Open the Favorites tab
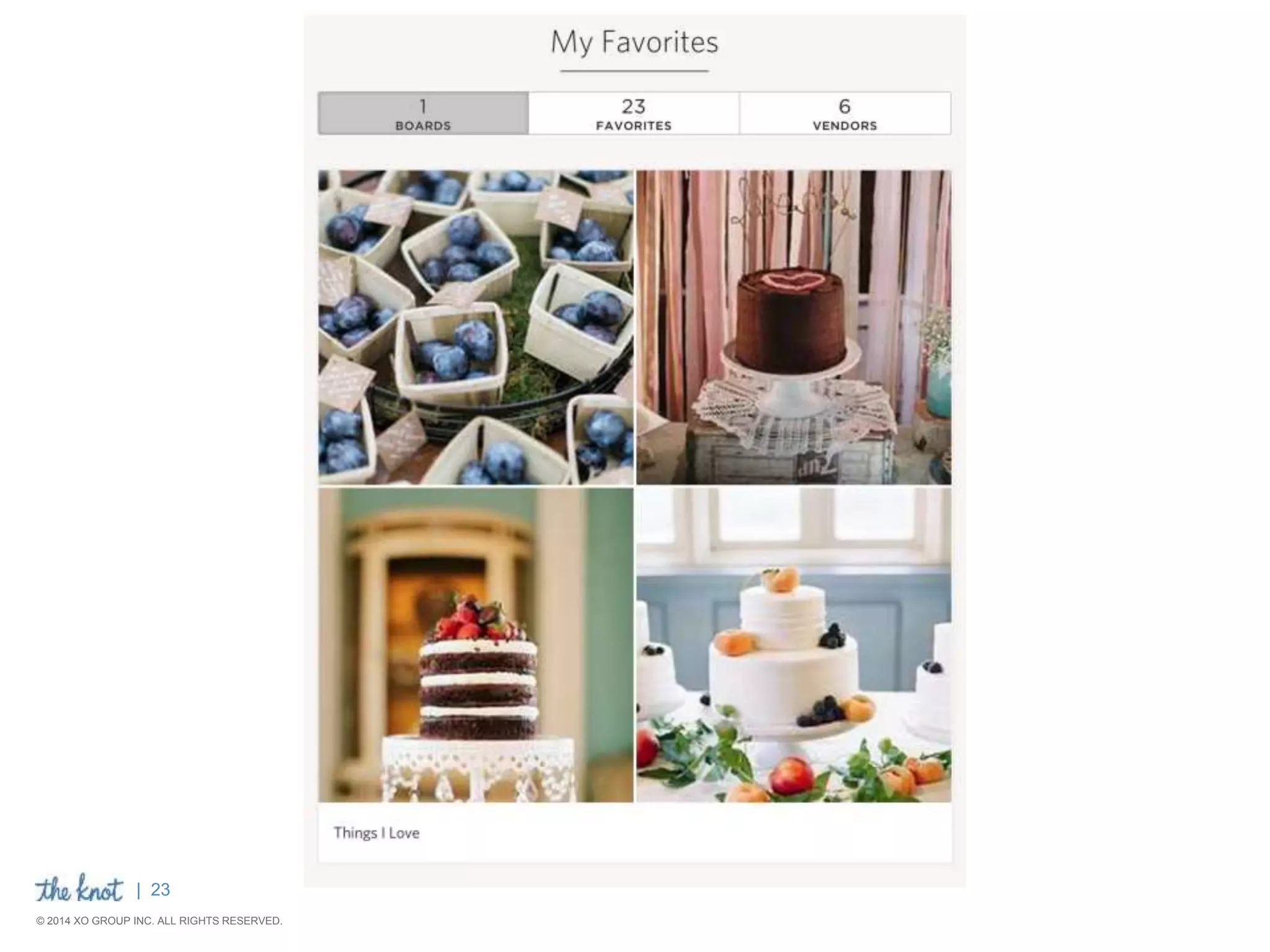 tap(634, 113)
